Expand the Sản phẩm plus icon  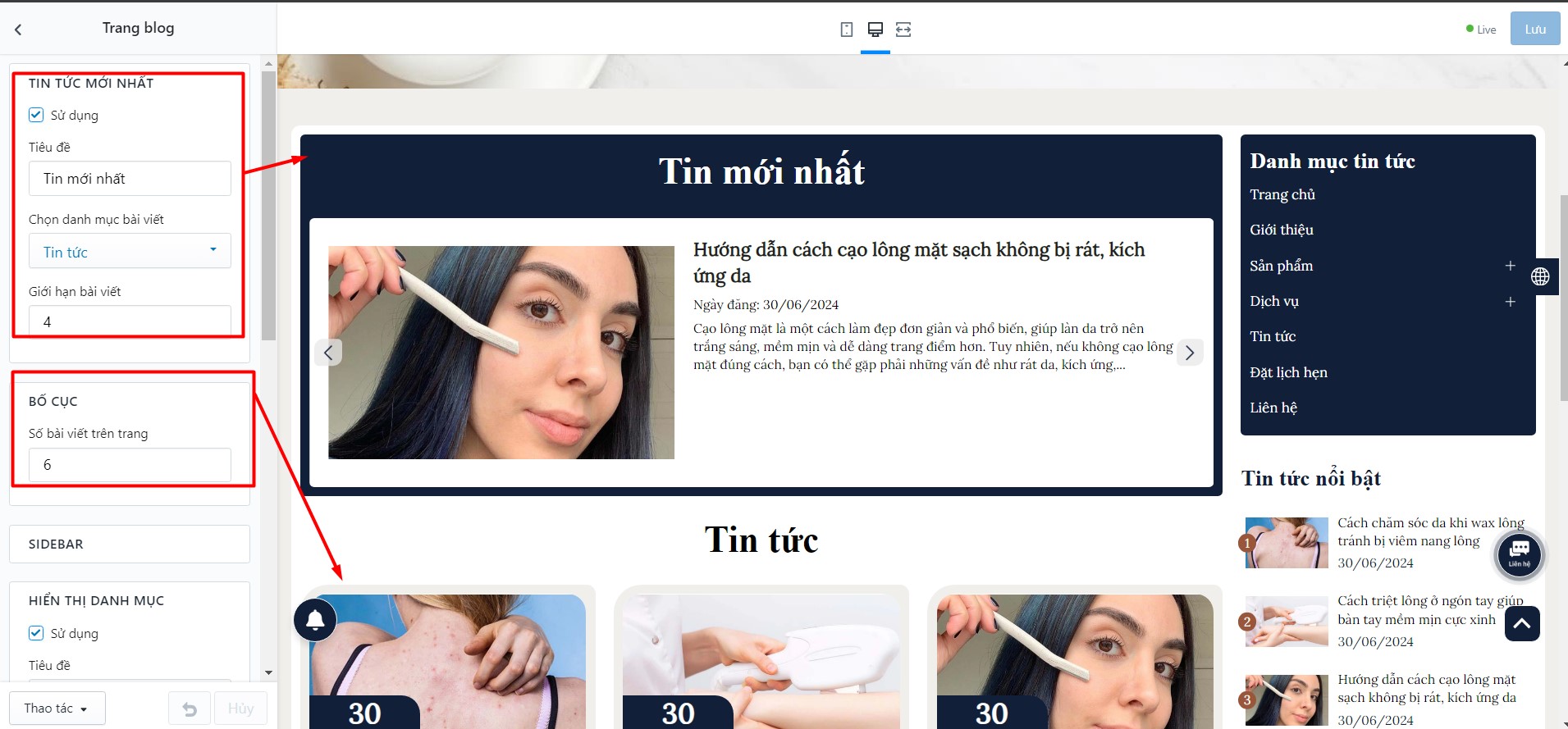pyautogui.click(x=1510, y=266)
